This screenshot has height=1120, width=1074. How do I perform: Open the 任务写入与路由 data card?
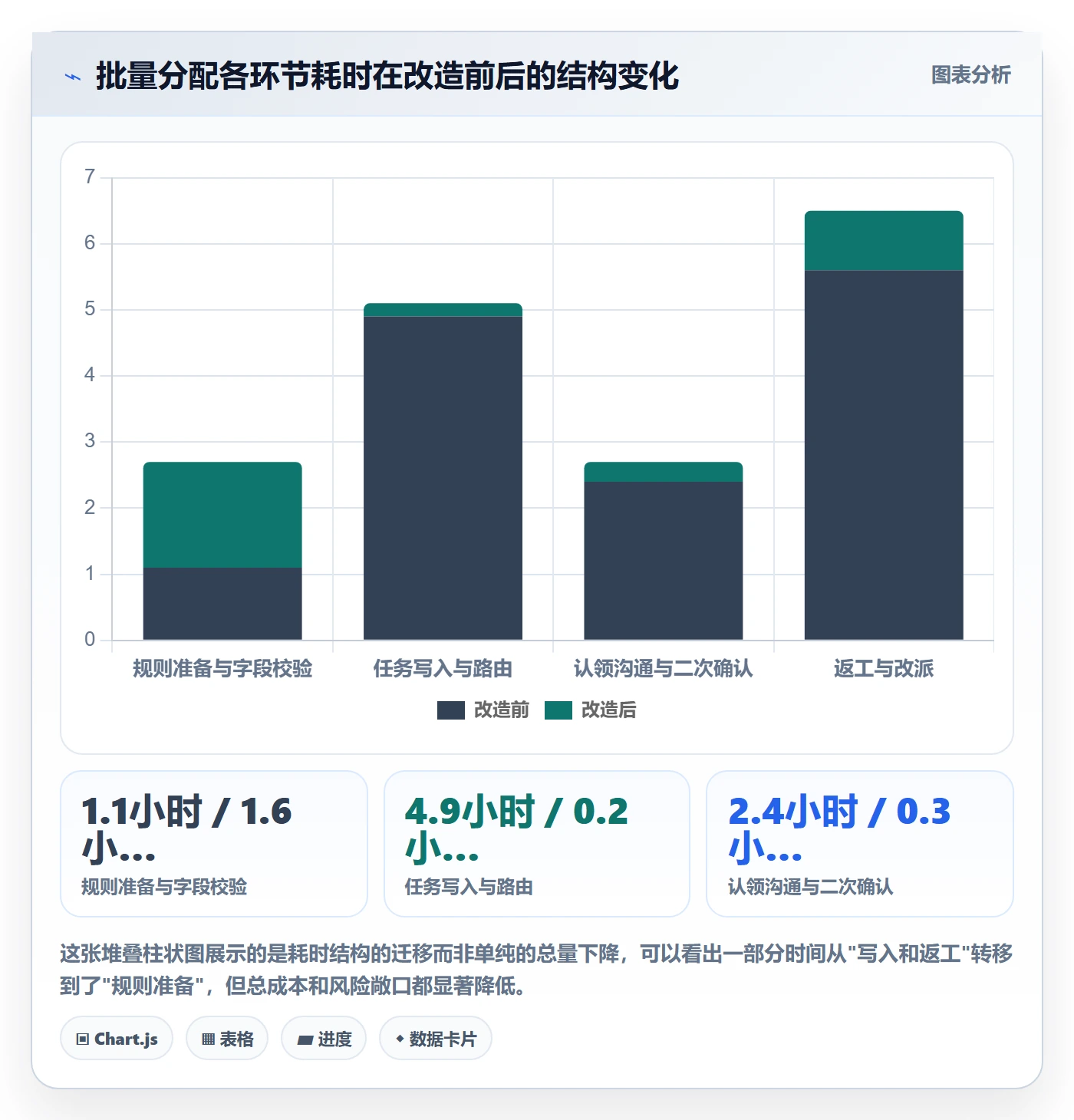pos(537,844)
